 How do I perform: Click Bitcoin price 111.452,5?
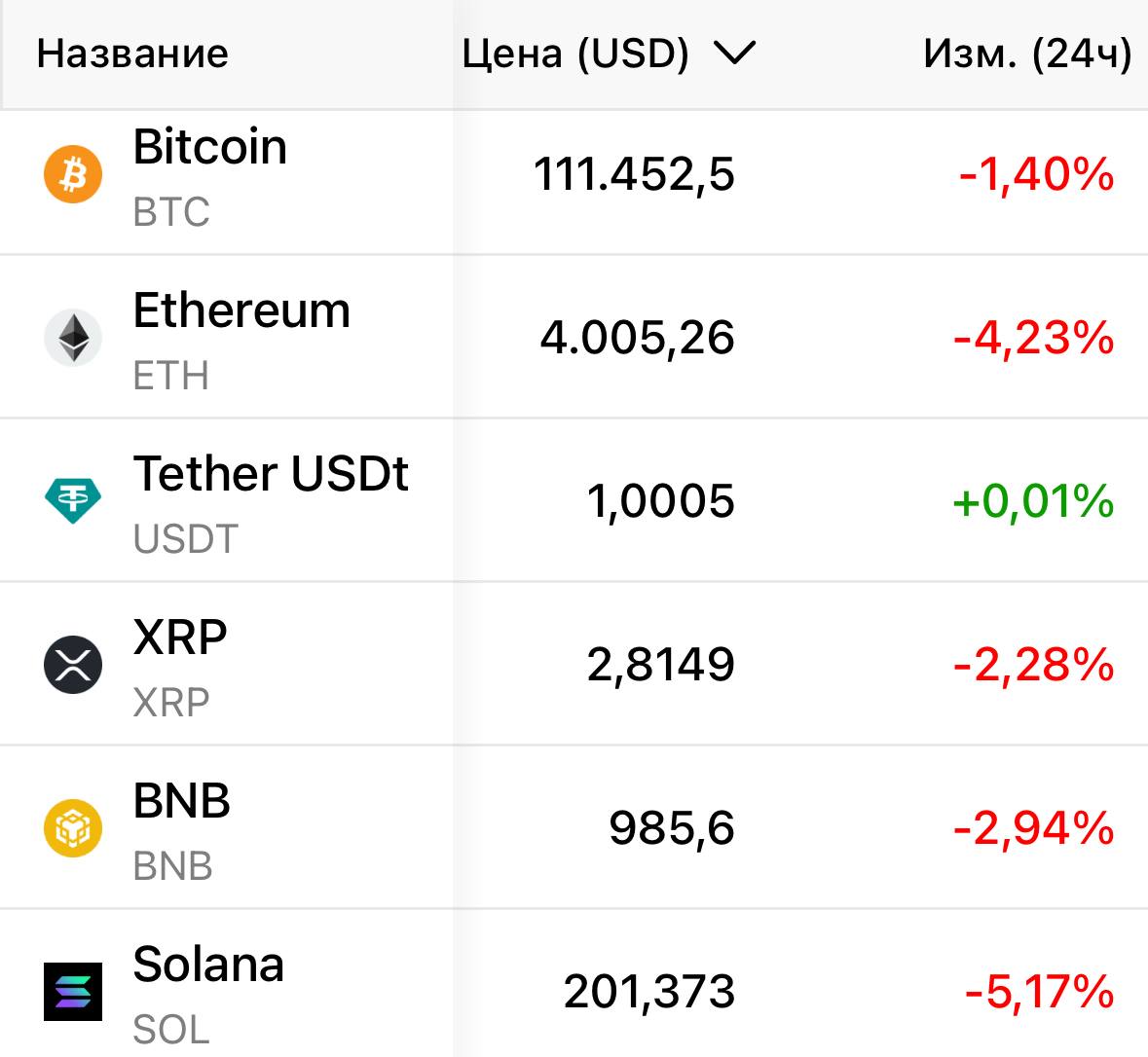[x=634, y=175]
